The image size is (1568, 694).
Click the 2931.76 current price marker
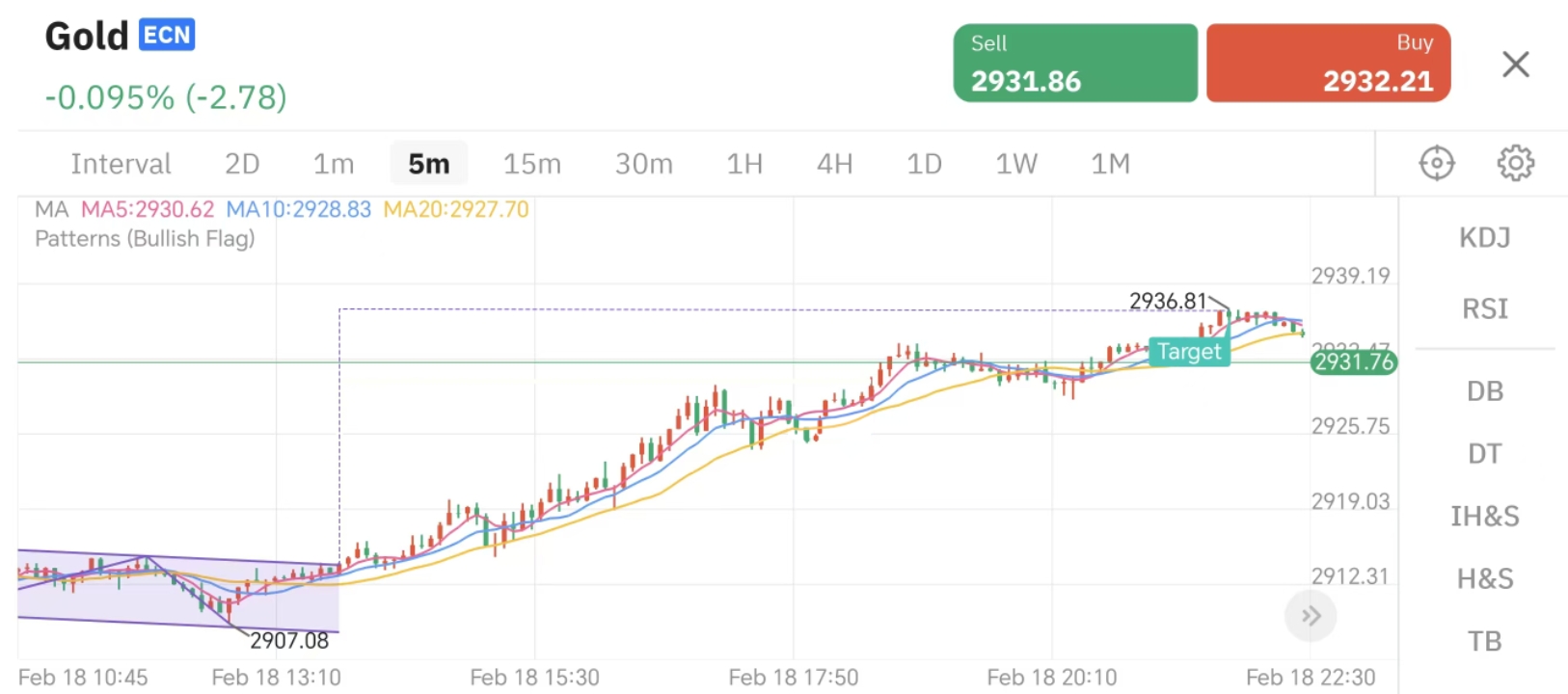(1354, 362)
